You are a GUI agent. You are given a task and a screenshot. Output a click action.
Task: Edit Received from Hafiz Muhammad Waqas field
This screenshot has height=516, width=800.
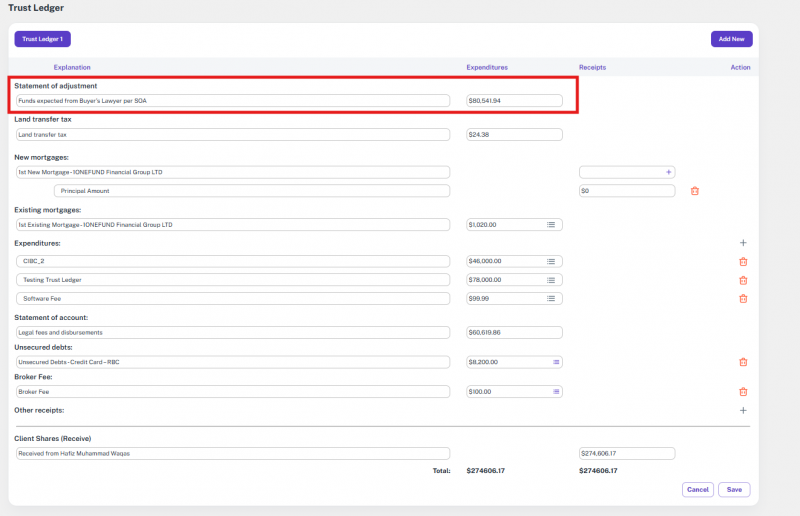(232, 454)
